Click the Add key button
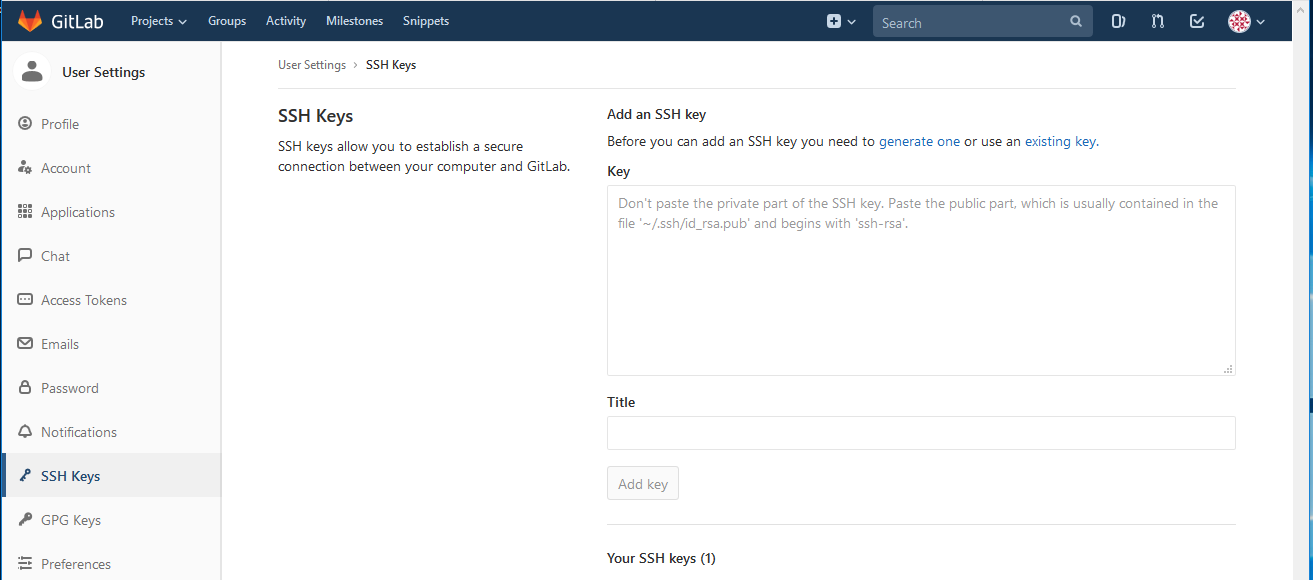The image size is (1313, 580). point(643,484)
